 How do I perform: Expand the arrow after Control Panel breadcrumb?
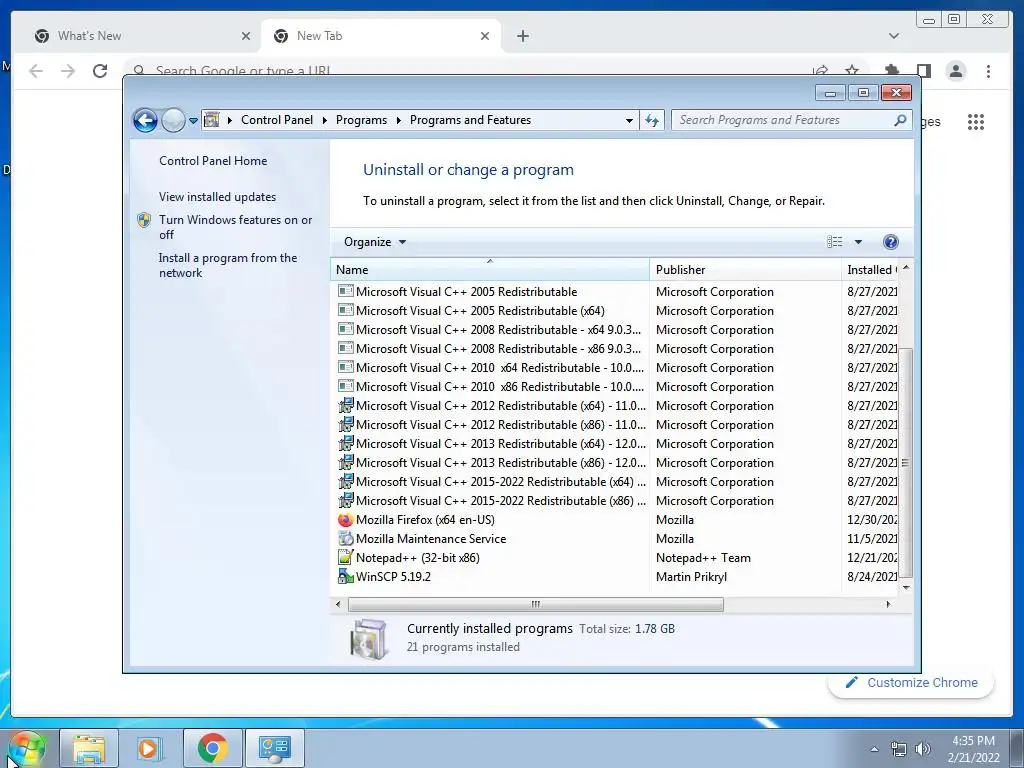[x=325, y=120]
